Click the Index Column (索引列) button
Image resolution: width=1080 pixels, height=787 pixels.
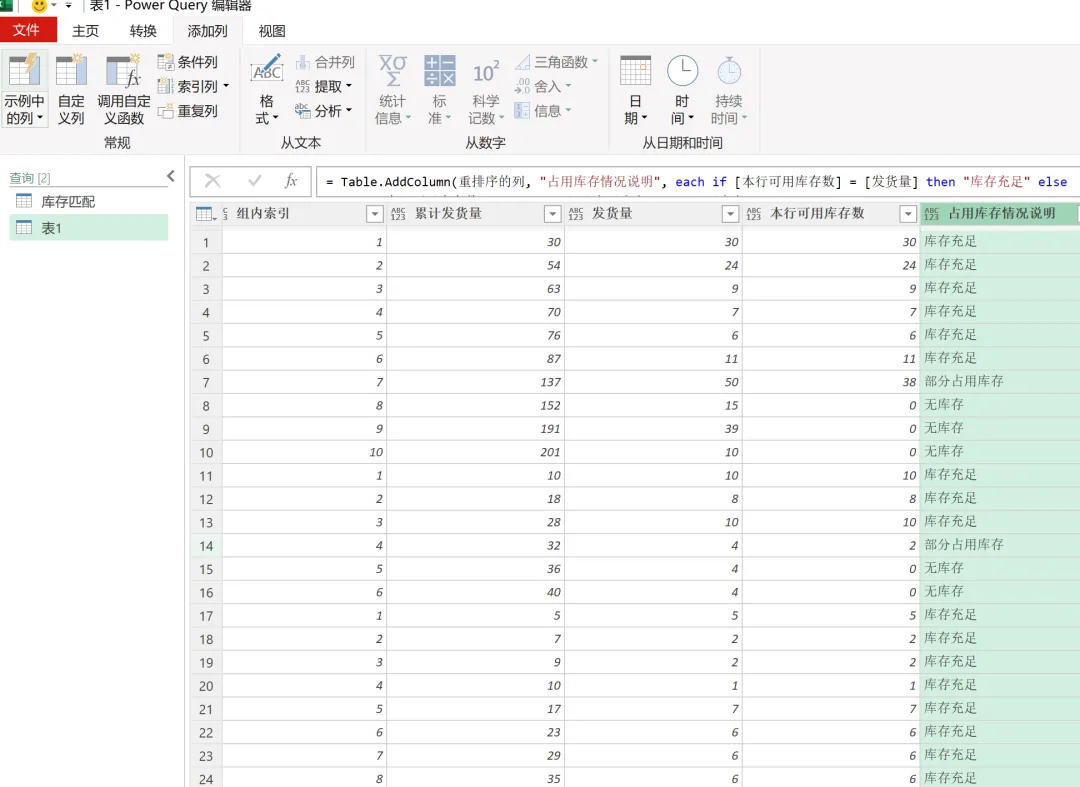pyautogui.click(x=193, y=86)
